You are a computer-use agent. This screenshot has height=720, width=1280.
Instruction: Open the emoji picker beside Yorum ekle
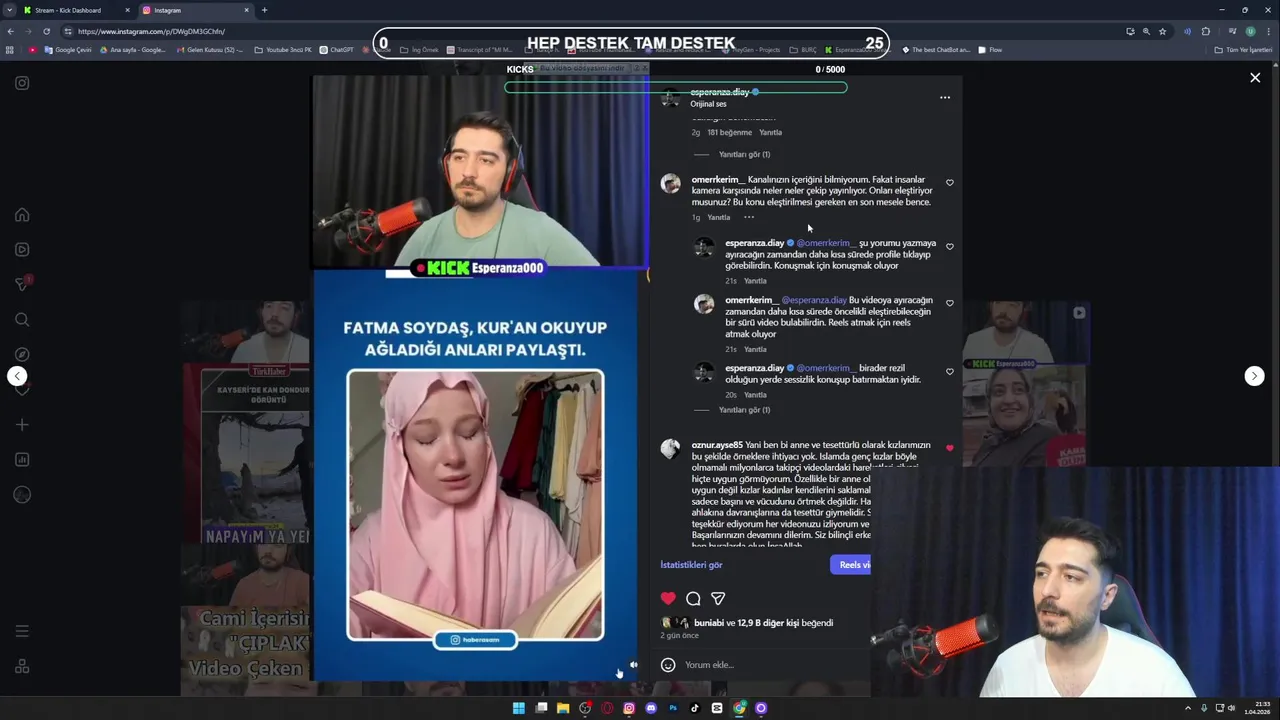tap(668, 665)
